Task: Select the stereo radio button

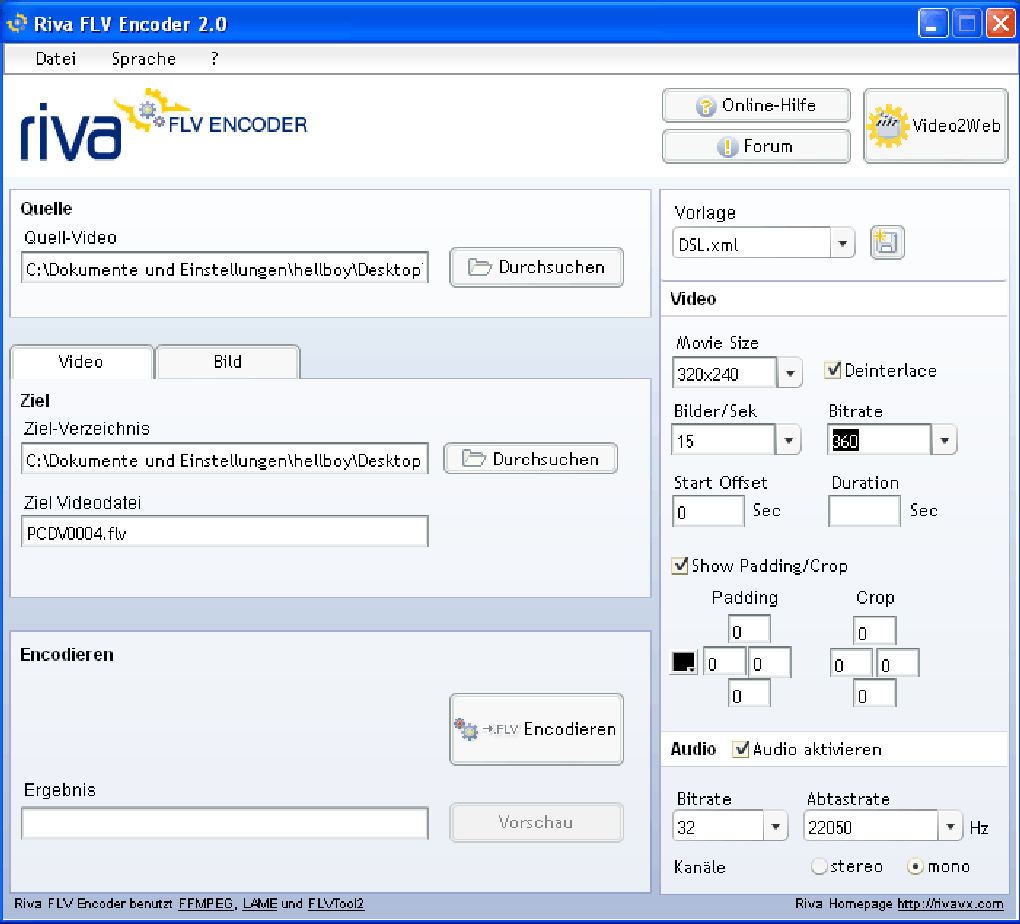Action: (x=819, y=866)
